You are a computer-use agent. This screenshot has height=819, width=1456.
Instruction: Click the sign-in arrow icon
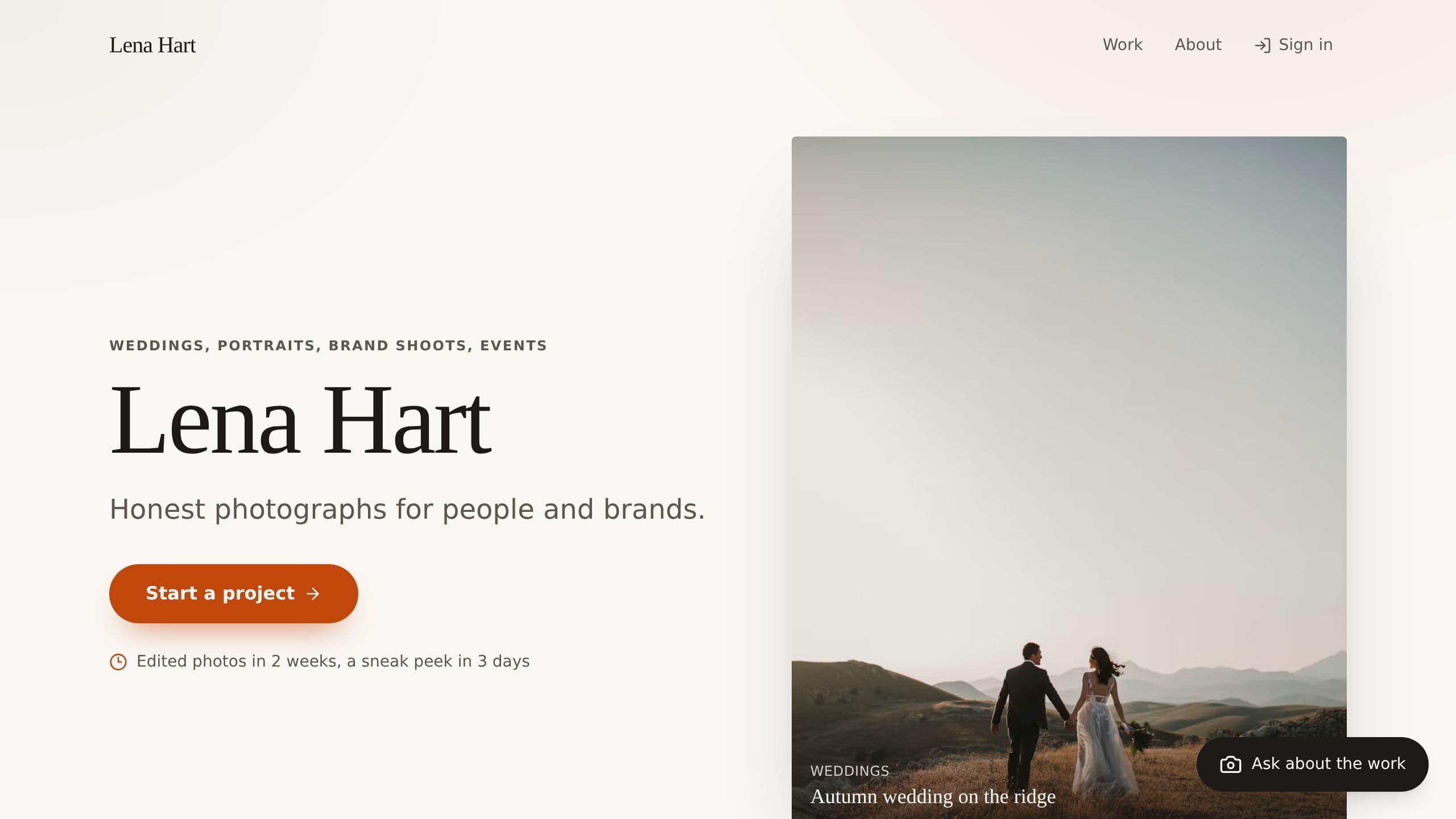click(x=1263, y=45)
